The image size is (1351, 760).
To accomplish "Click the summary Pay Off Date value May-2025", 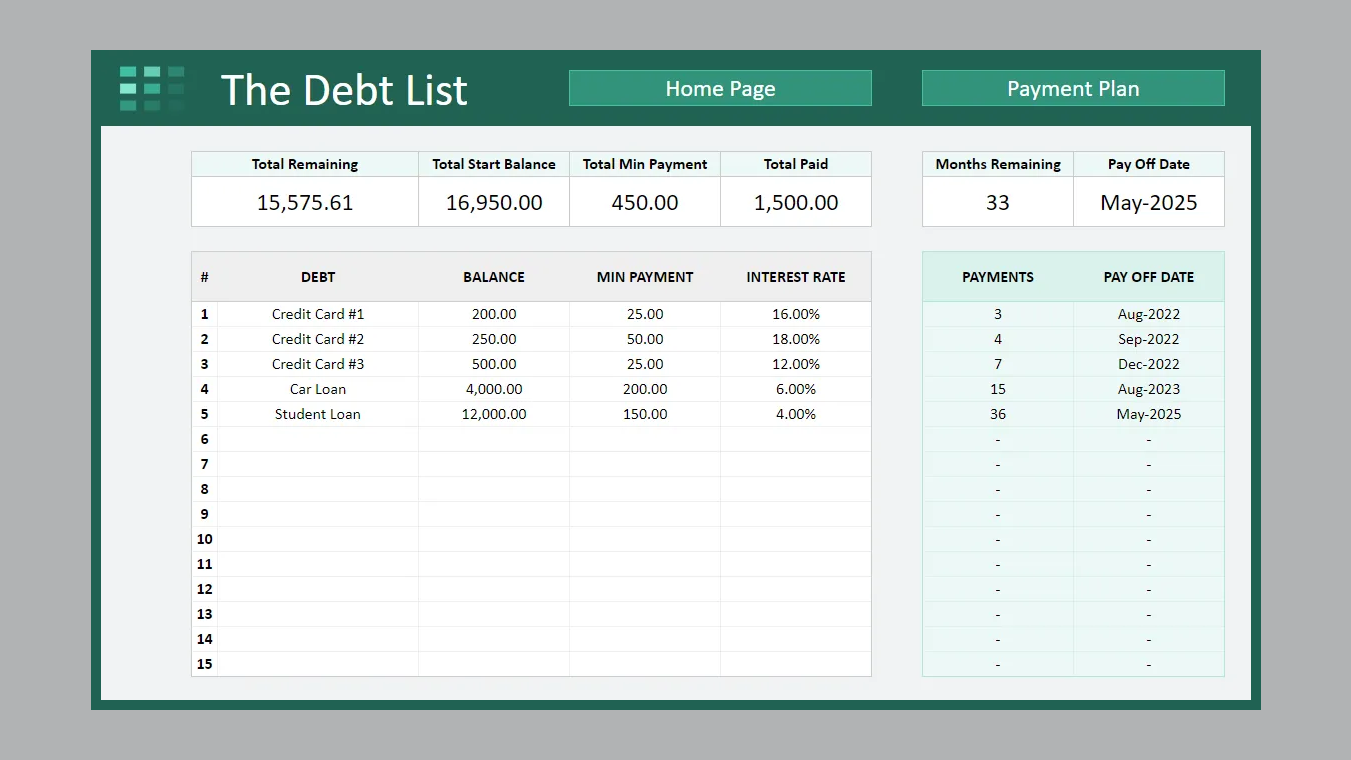I will (x=1149, y=202).
